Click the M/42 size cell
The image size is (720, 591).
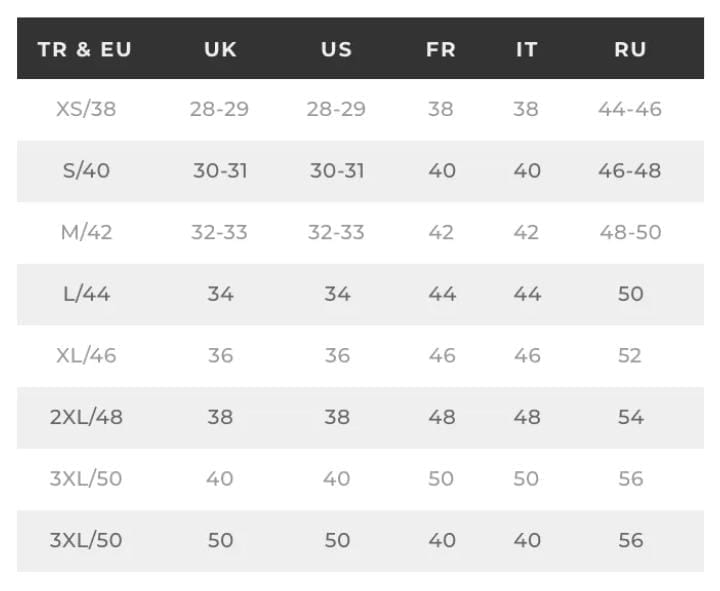(86, 232)
